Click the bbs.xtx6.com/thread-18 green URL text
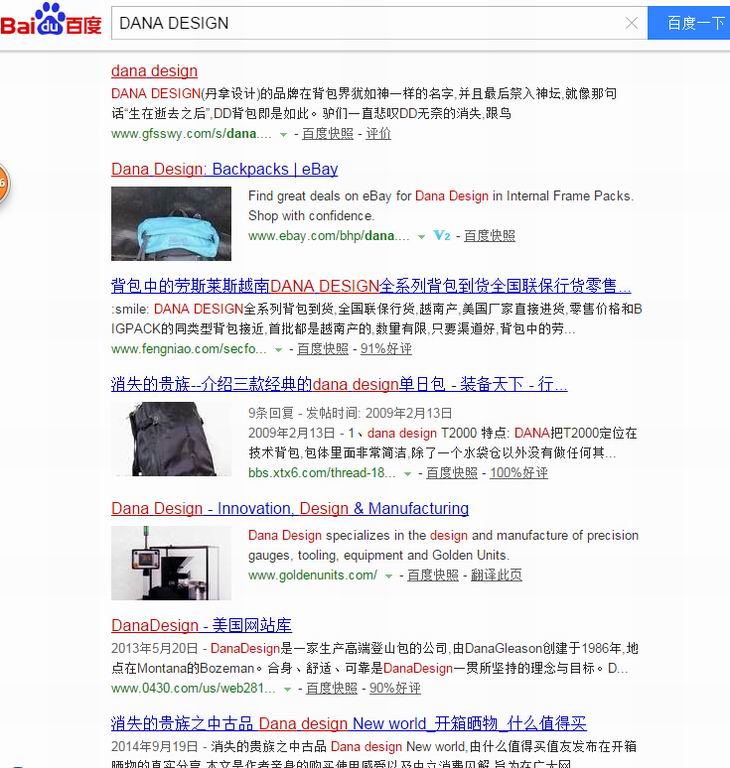Image resolution: width=730 pixels, height=768 pixels. pos(322,473)
